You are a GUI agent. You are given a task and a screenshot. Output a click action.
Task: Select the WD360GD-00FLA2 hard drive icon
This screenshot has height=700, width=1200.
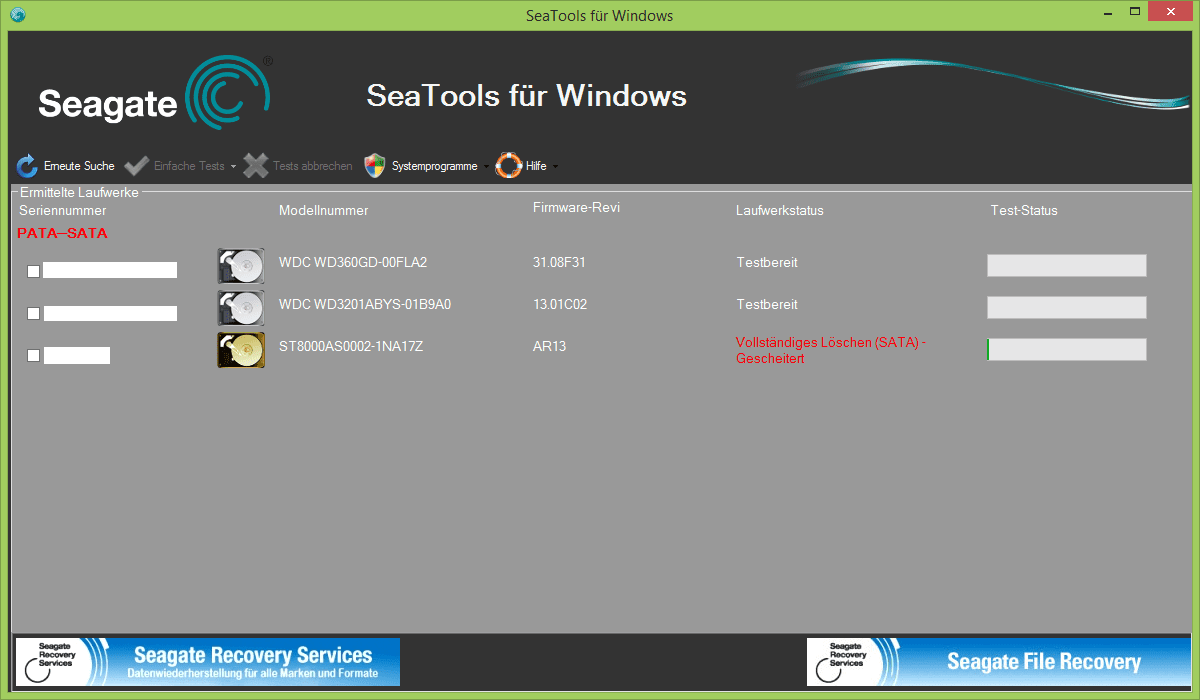[x=241, y=266]
